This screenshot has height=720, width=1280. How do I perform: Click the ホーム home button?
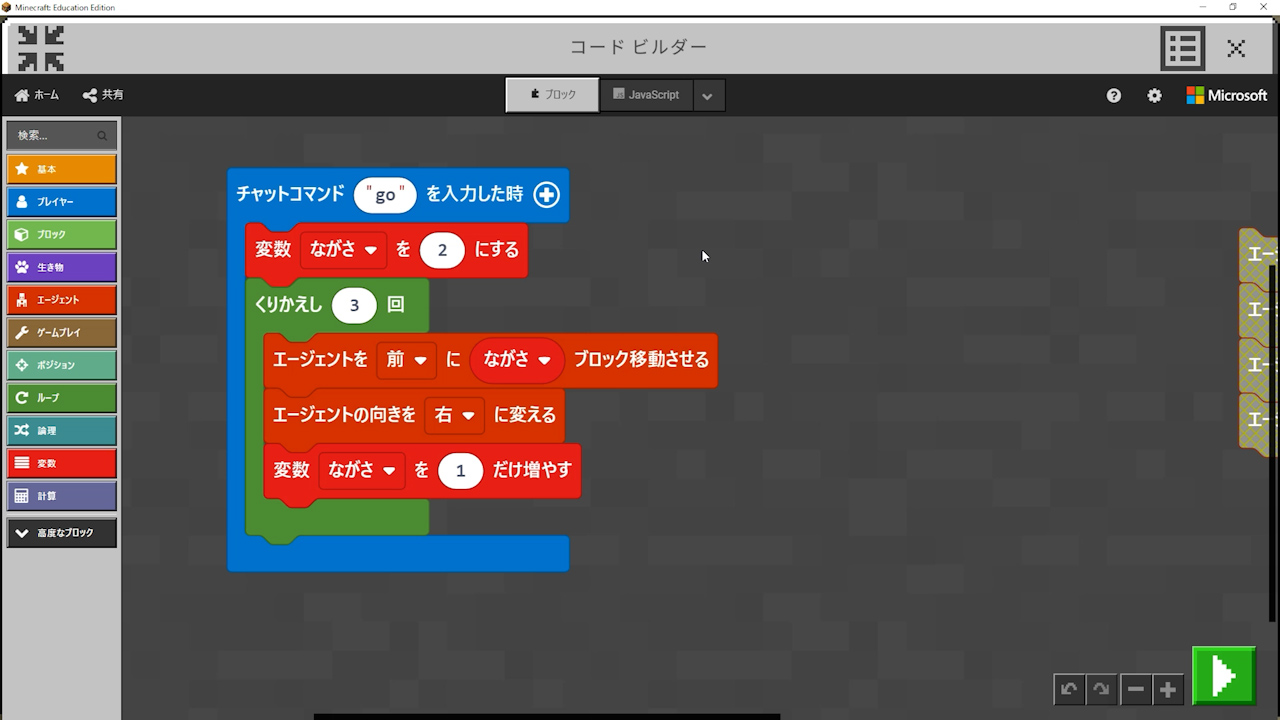37,95
